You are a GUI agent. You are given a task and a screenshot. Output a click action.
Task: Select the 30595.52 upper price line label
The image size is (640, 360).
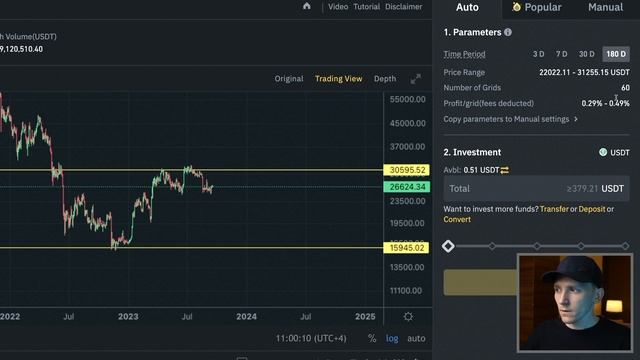407,170
